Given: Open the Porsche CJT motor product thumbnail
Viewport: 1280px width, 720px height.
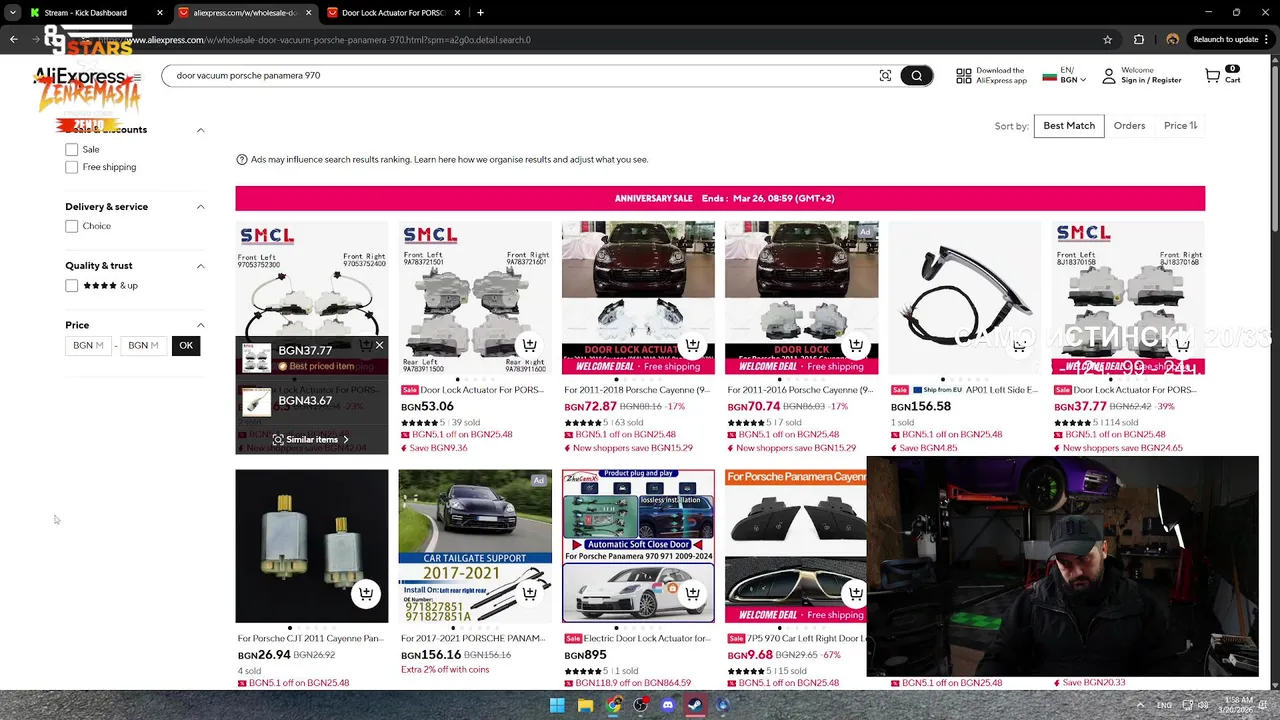Looking at the screenshot, I should 312,546.
